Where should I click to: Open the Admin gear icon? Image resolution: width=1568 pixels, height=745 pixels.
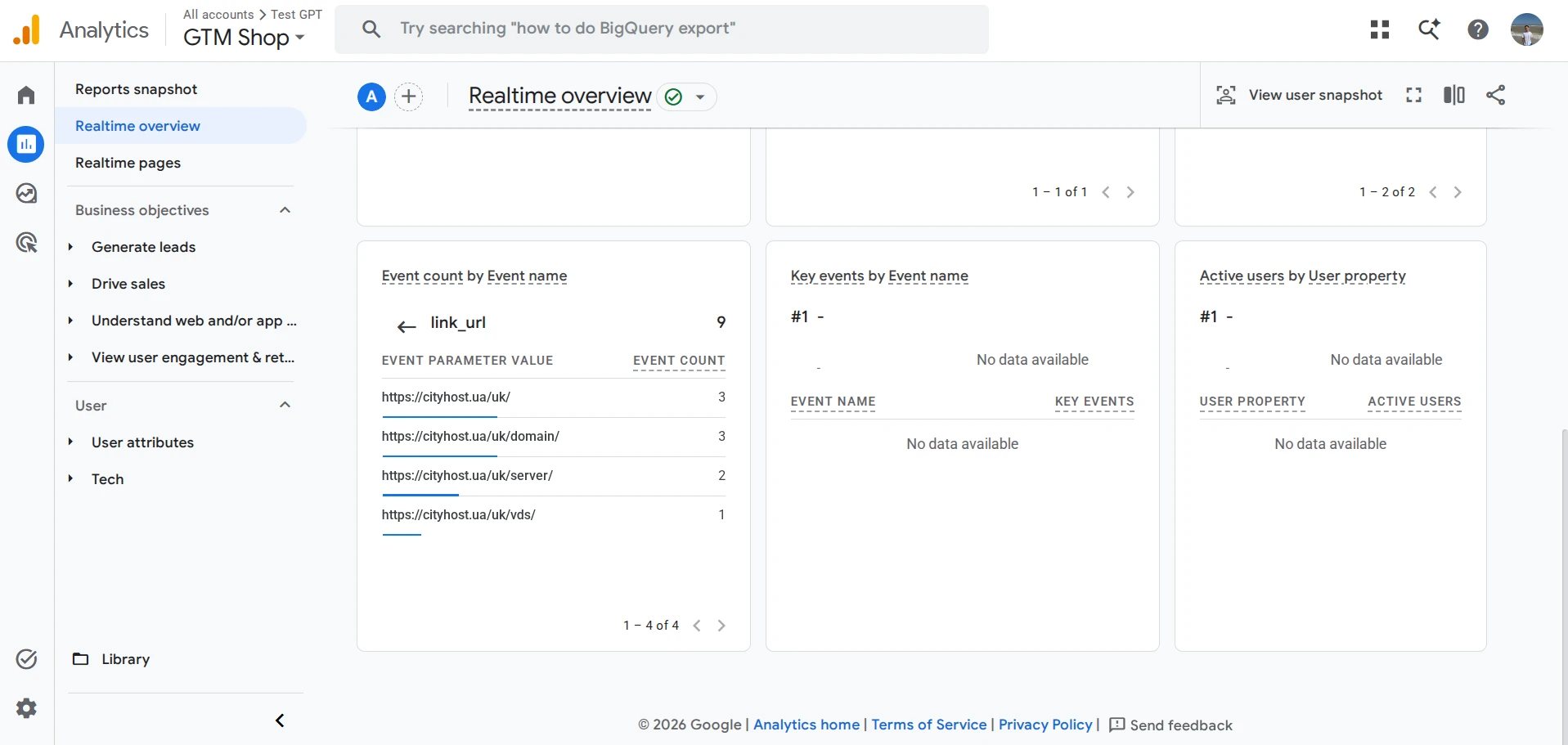pos(26,708)
